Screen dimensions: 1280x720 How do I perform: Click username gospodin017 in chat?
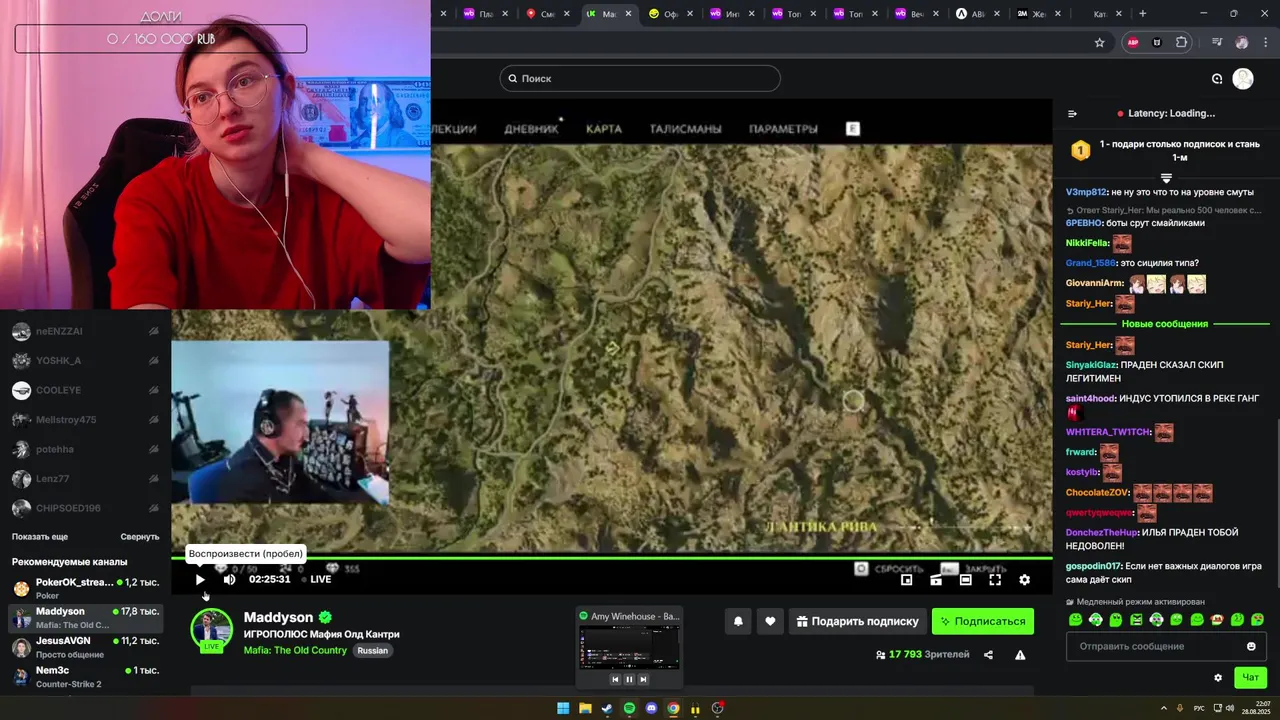point(1094,566)
